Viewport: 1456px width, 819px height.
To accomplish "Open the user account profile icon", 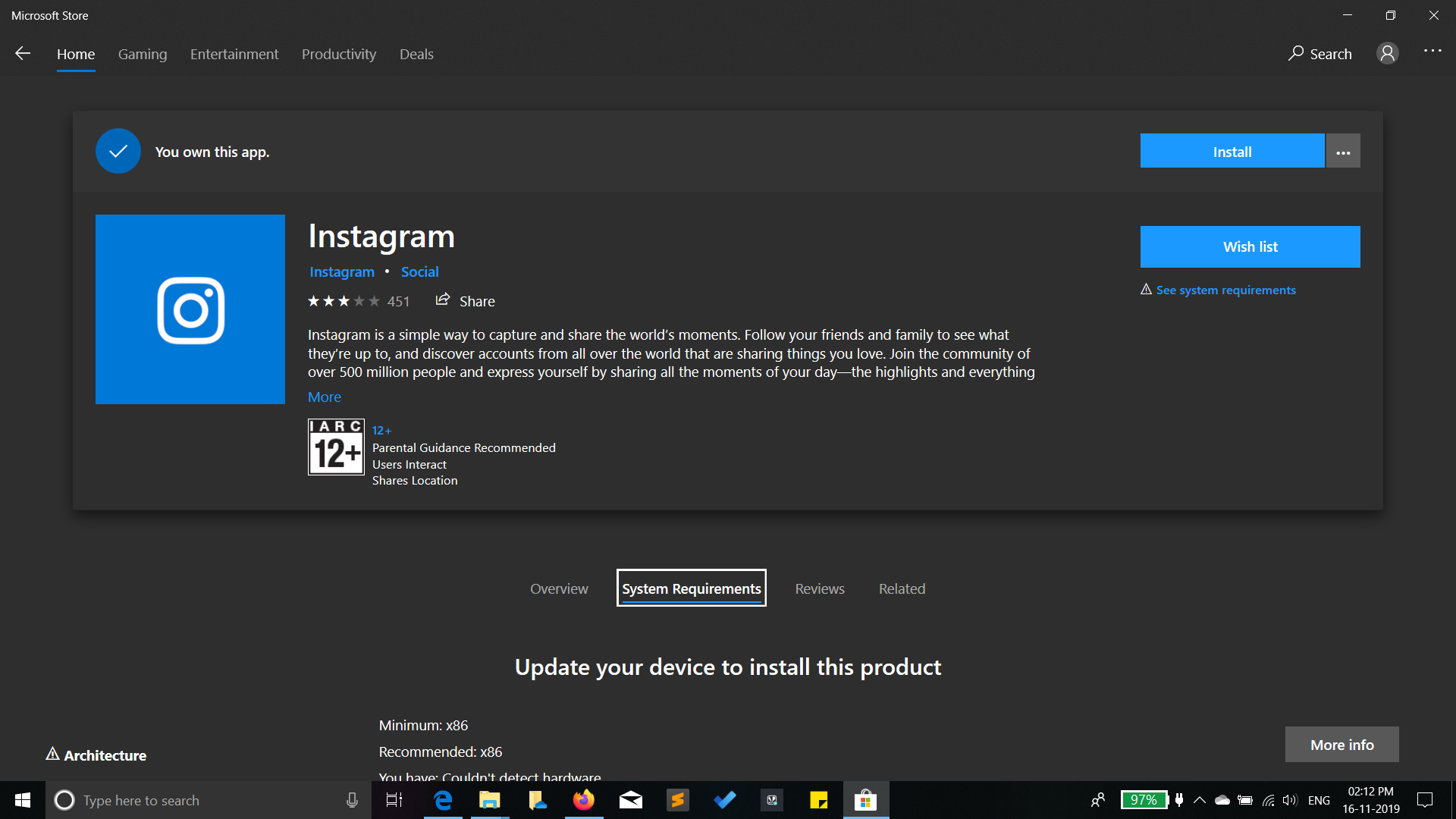I will coord(1388,53).
